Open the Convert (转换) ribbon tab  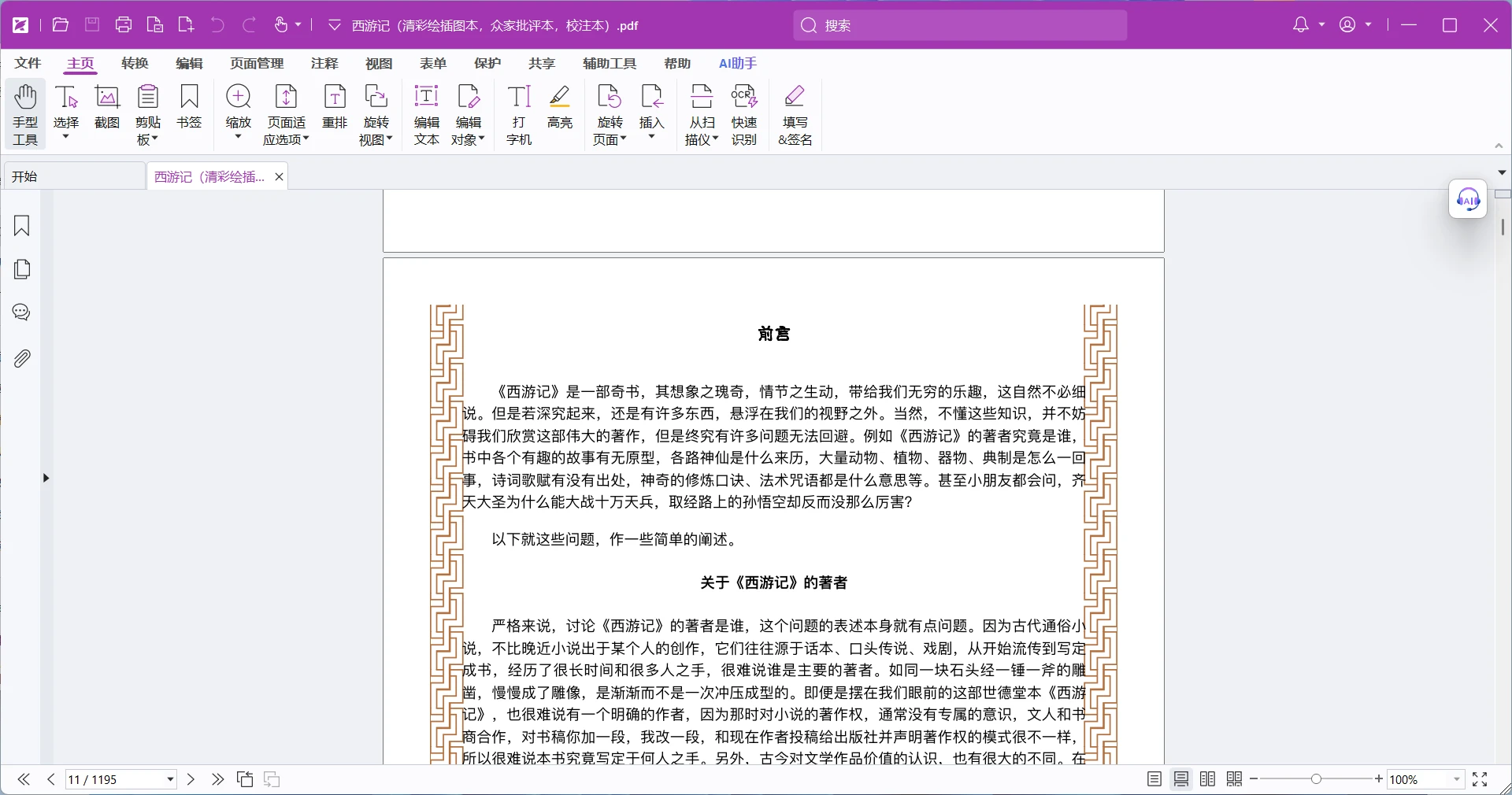pyautogui.click(x=135, y=63)
